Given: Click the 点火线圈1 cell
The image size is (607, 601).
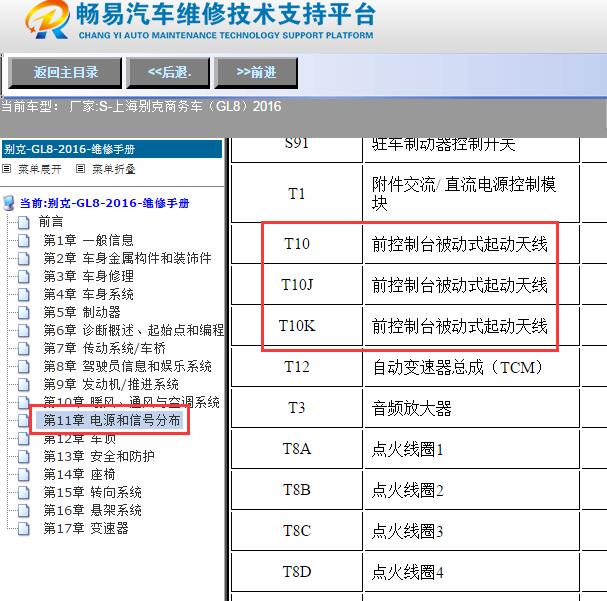Looking at the screenshot, I should [472, 449].
